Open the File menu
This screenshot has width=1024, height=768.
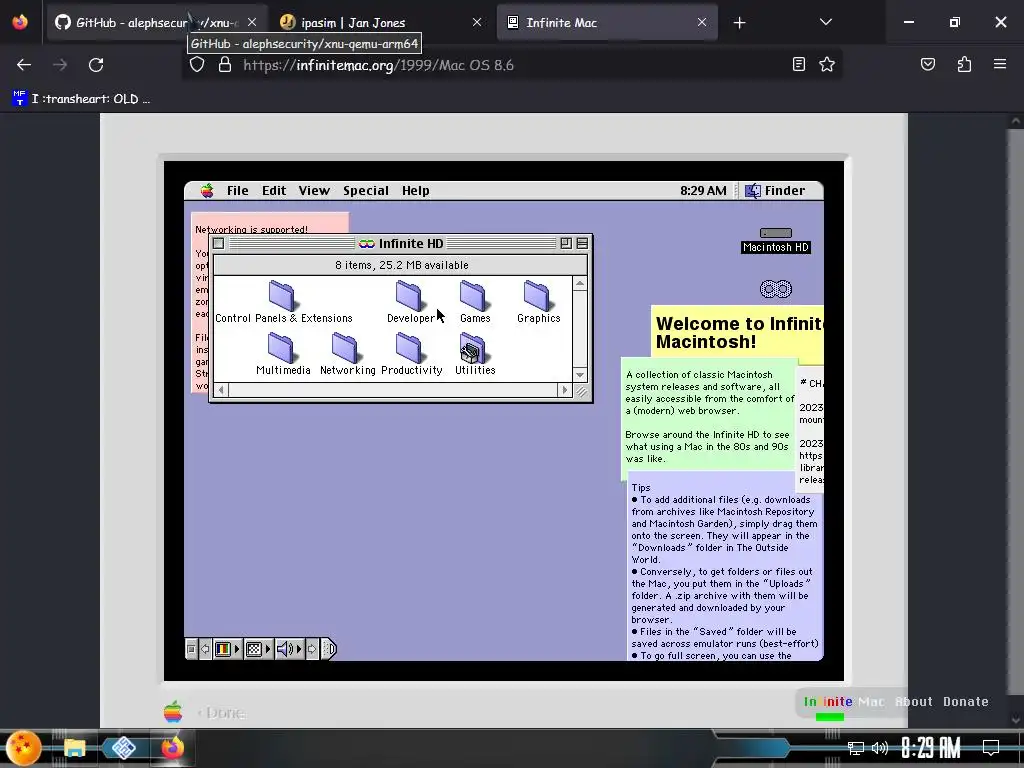tap(238, 191)
